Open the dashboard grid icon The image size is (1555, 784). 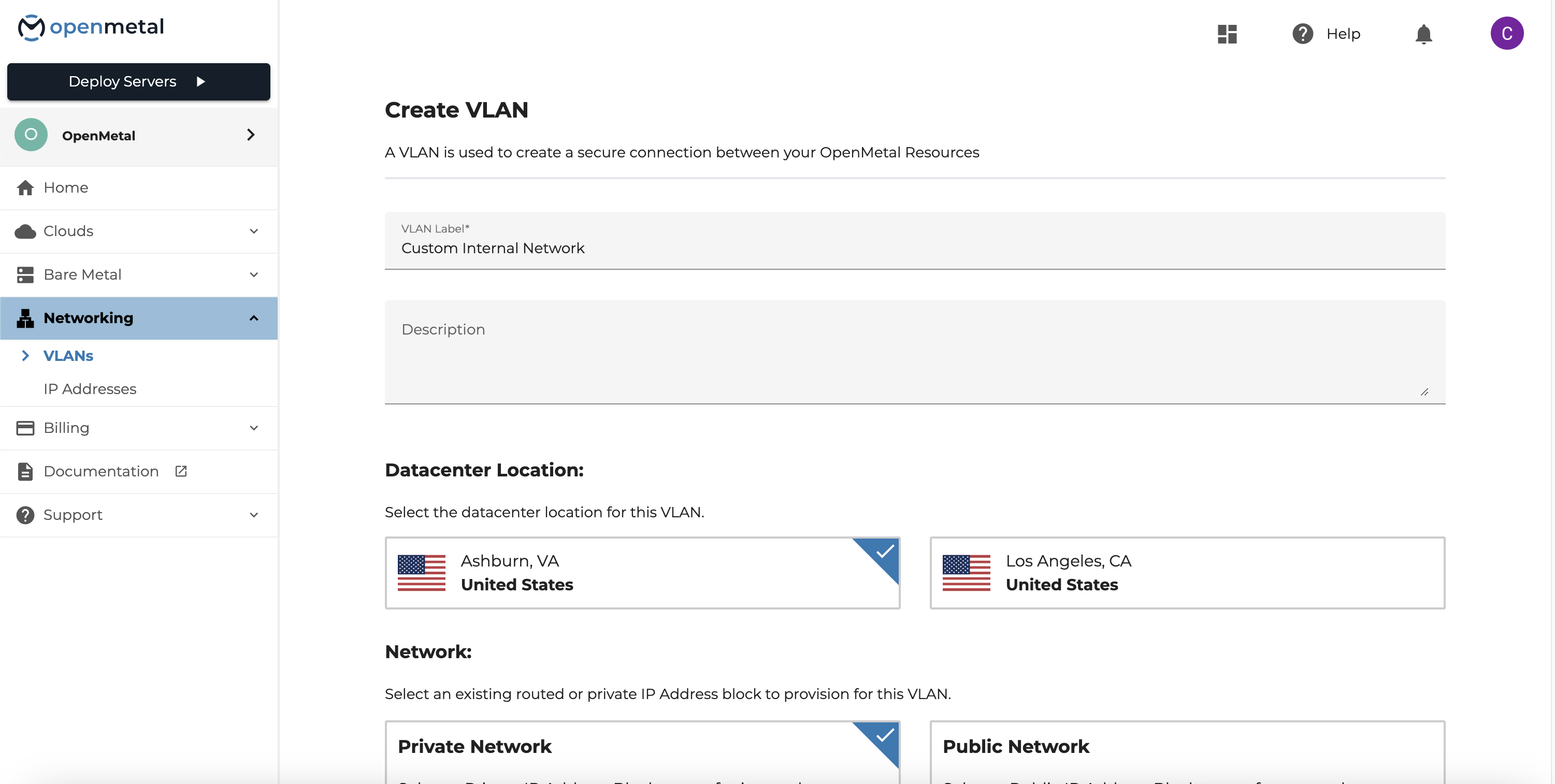[x=1227, y=34]
